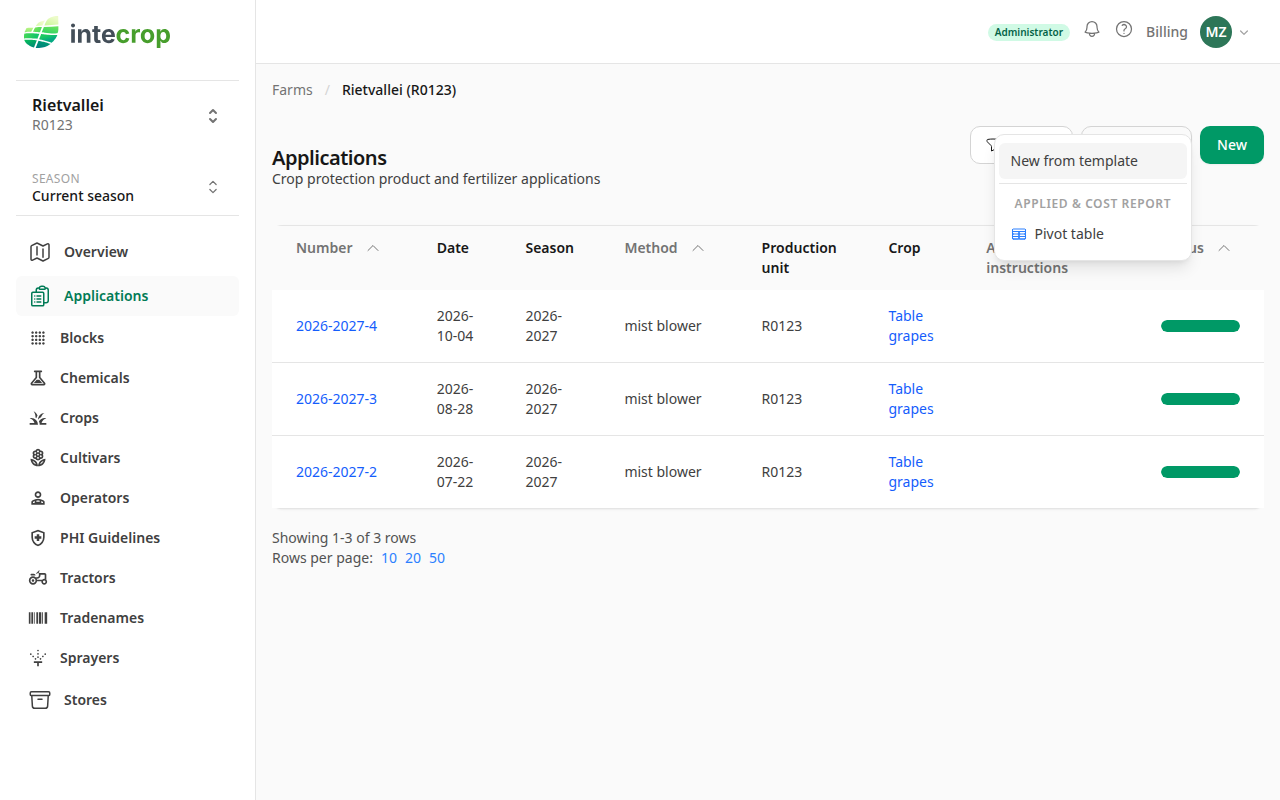The width and height of the screenshot is (1280, 800).
Task: Set rows per page to 50
Action: 437,558
